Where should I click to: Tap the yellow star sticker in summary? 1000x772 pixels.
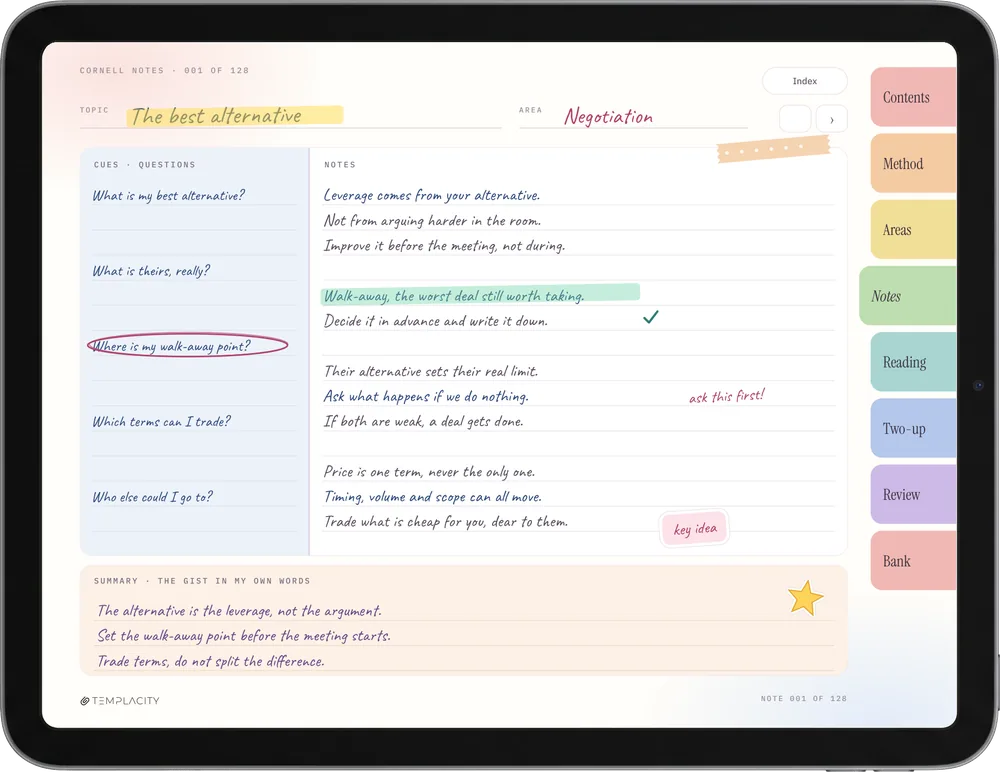click(805, 598)
